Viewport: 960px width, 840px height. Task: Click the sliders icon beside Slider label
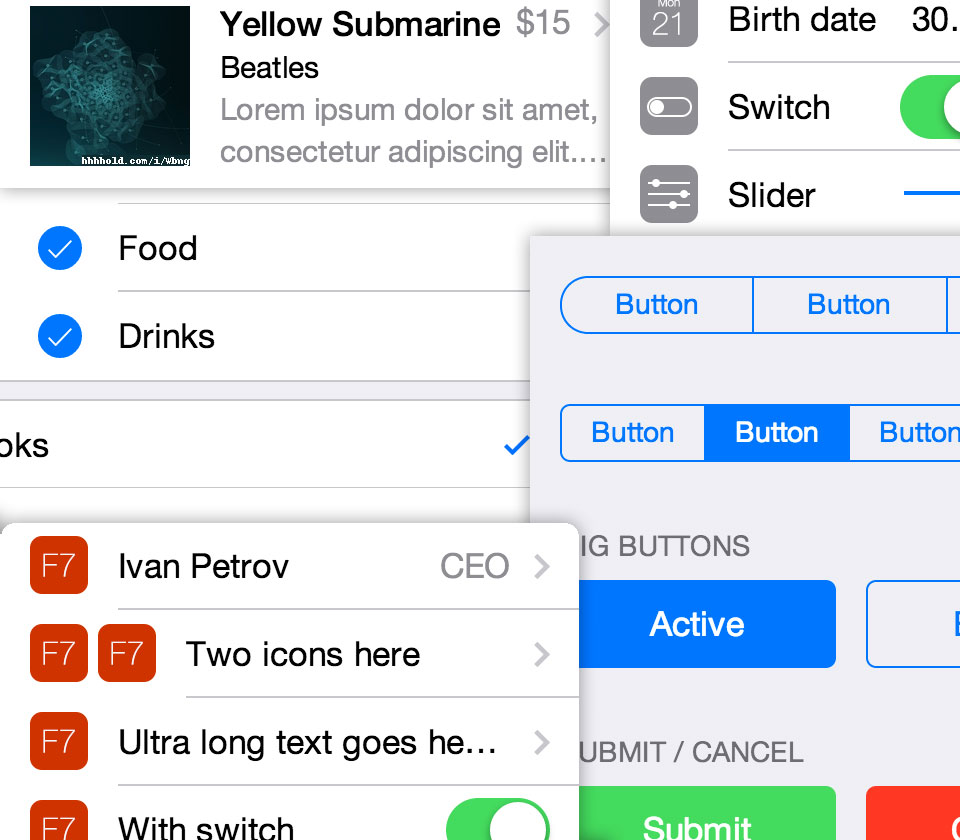(x=668, y=194)
